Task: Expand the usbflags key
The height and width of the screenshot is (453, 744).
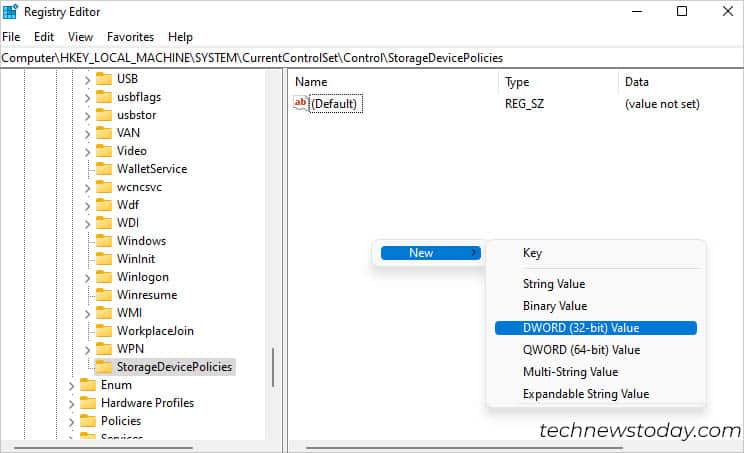Action: coord(87,98)
